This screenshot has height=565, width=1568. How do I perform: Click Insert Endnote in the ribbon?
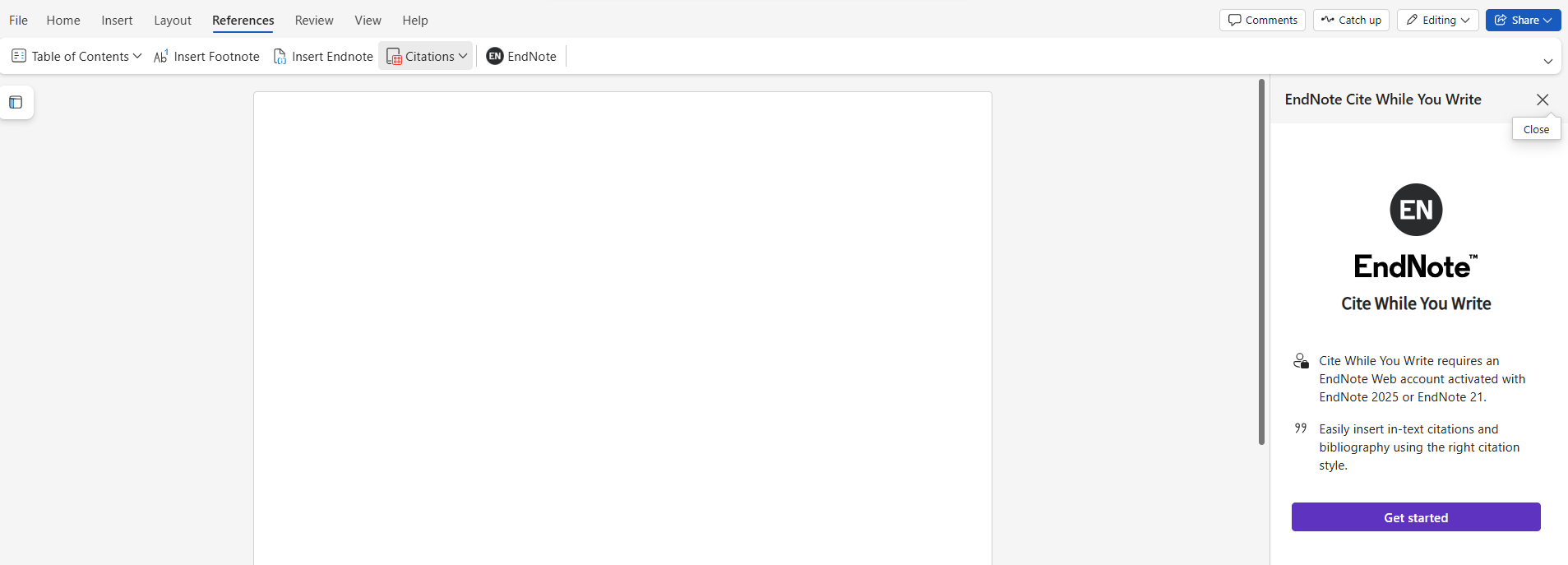pos(323,56)
